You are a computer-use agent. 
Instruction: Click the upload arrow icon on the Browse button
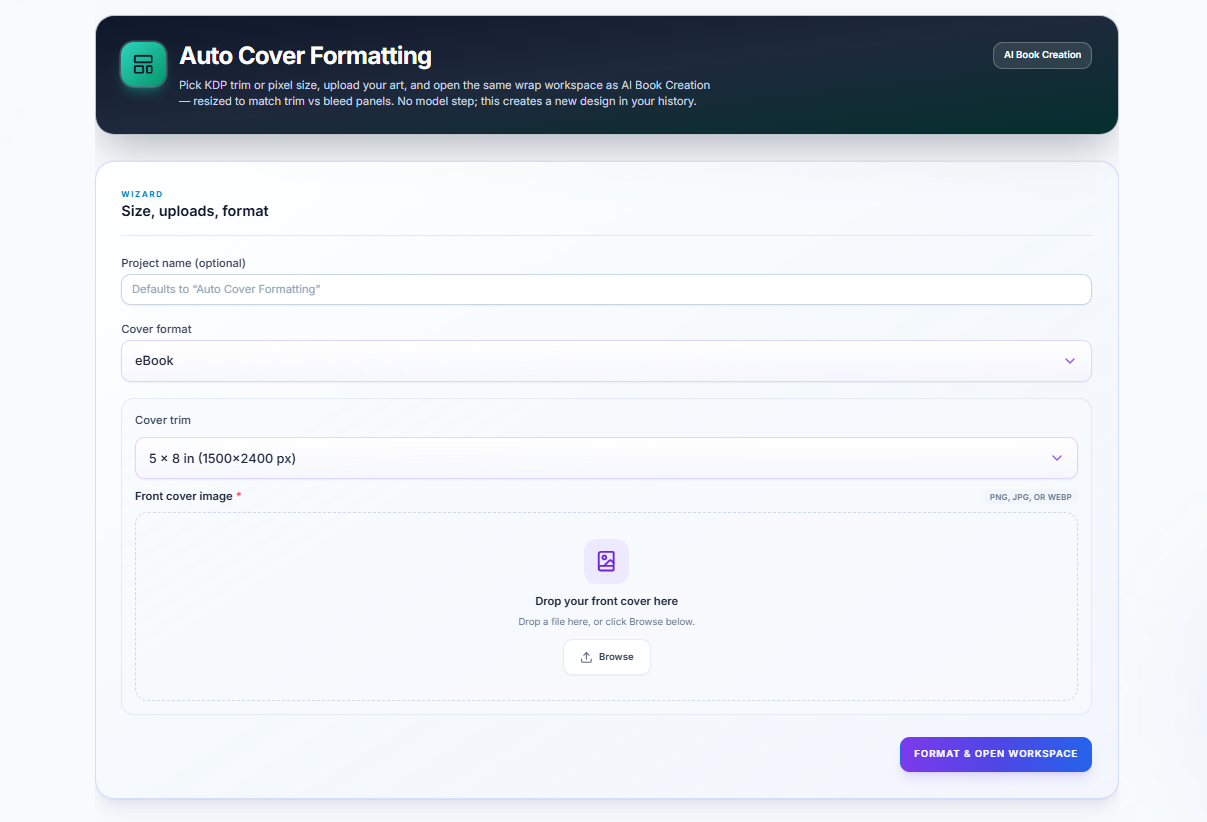click(x=586, y=657)
